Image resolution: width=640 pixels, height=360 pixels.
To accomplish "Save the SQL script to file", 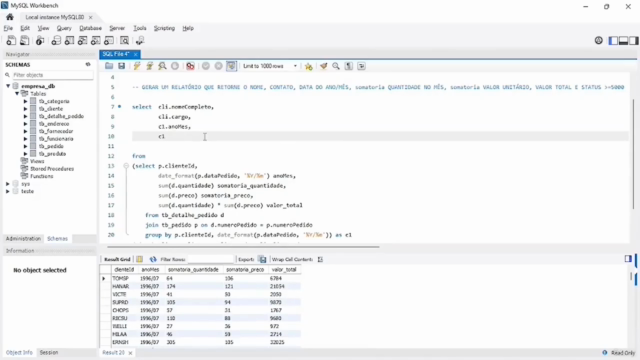I will click(121, 66).
